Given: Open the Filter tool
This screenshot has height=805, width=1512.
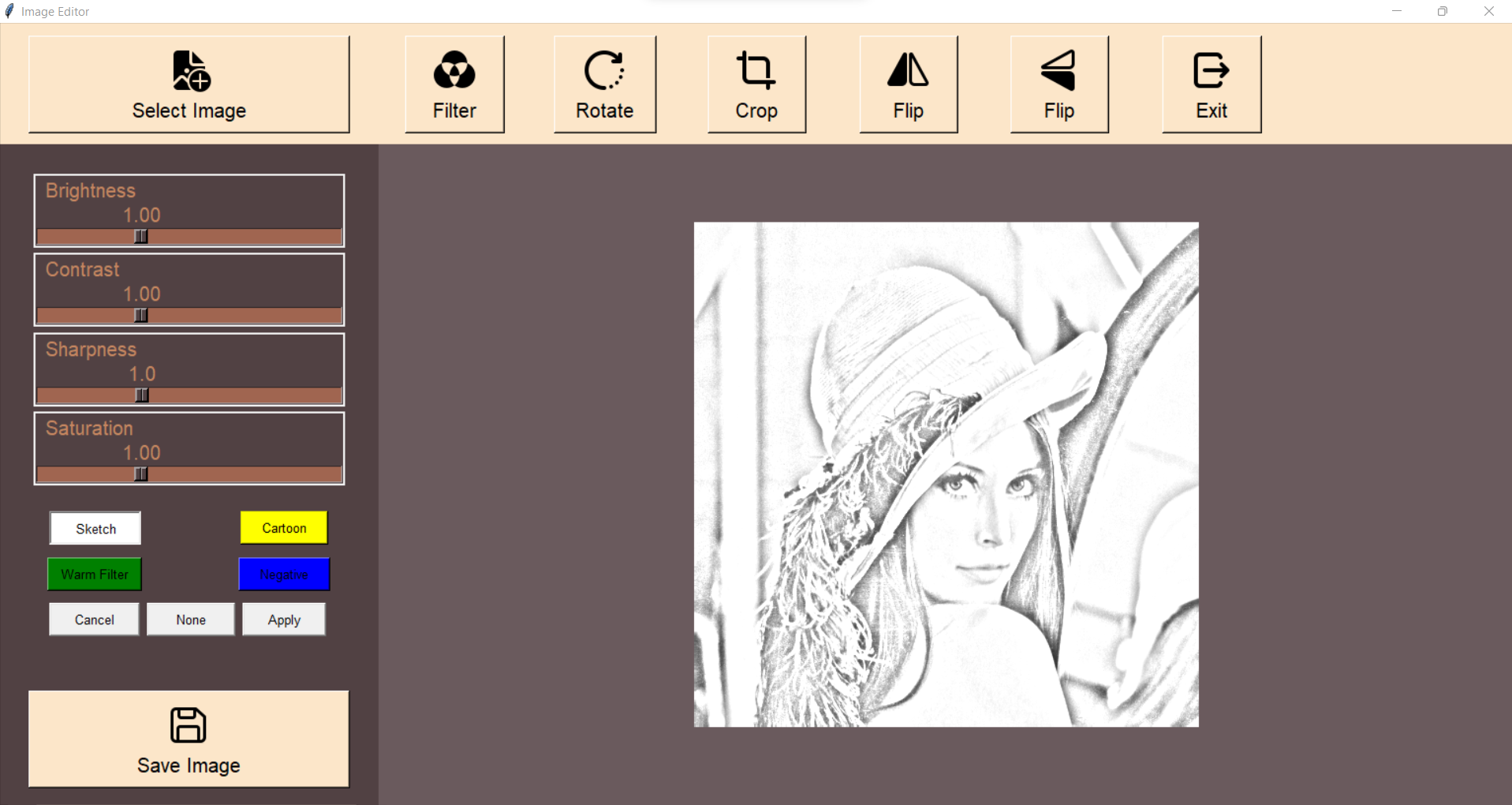Looking at the screenshot, I should point(454,83).
